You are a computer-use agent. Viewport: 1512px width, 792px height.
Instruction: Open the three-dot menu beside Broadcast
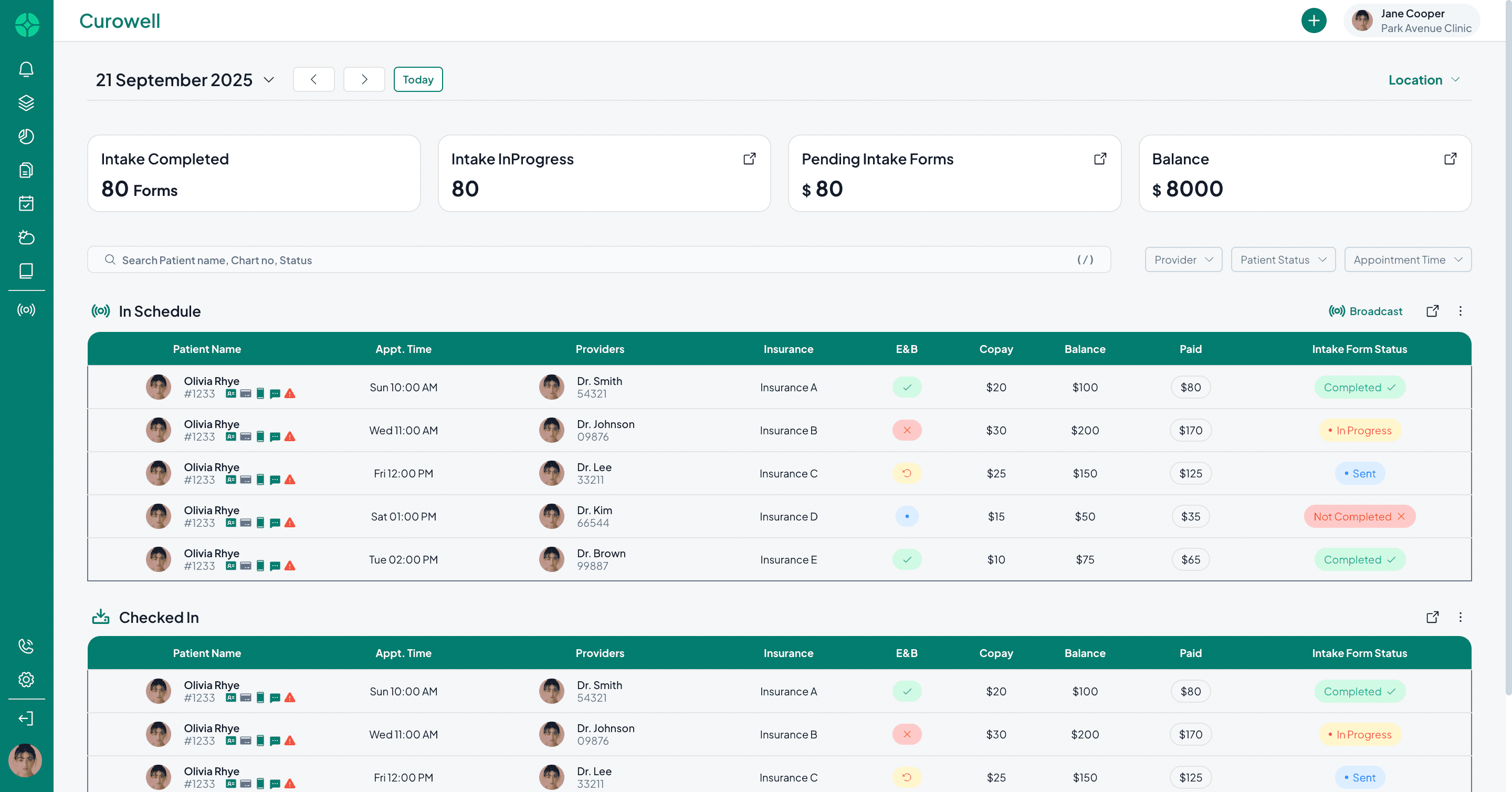[x=1461, y=311]
